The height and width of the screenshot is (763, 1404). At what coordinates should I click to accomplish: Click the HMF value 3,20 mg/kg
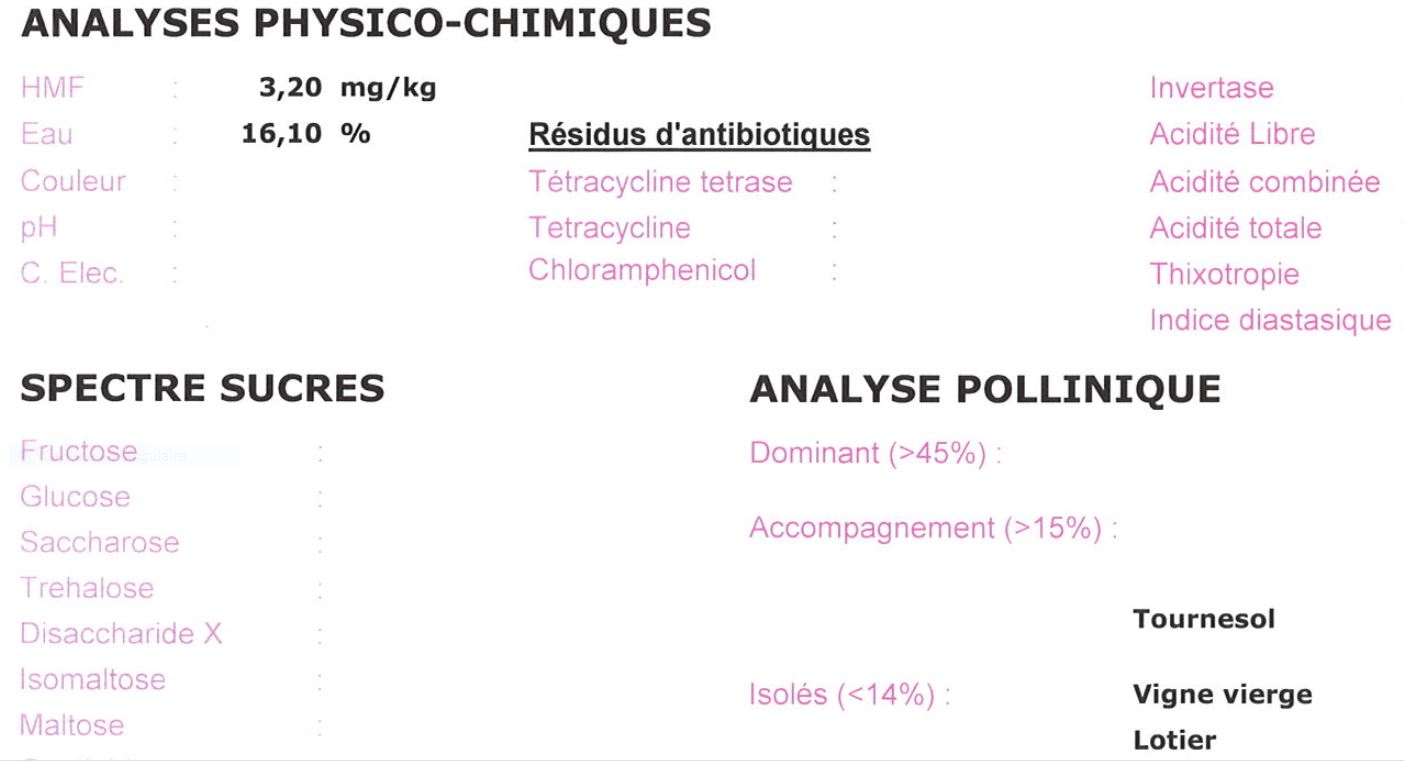(x=347, y=88)
